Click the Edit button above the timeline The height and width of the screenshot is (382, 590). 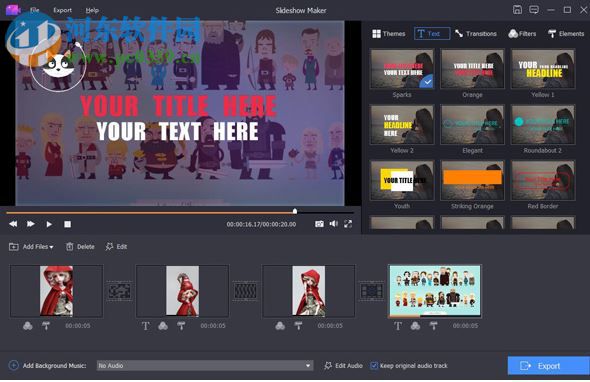coord(116,247)
